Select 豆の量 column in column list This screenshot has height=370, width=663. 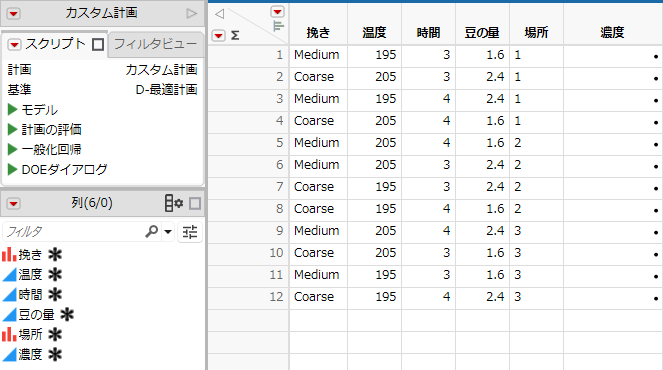point(36,315)
